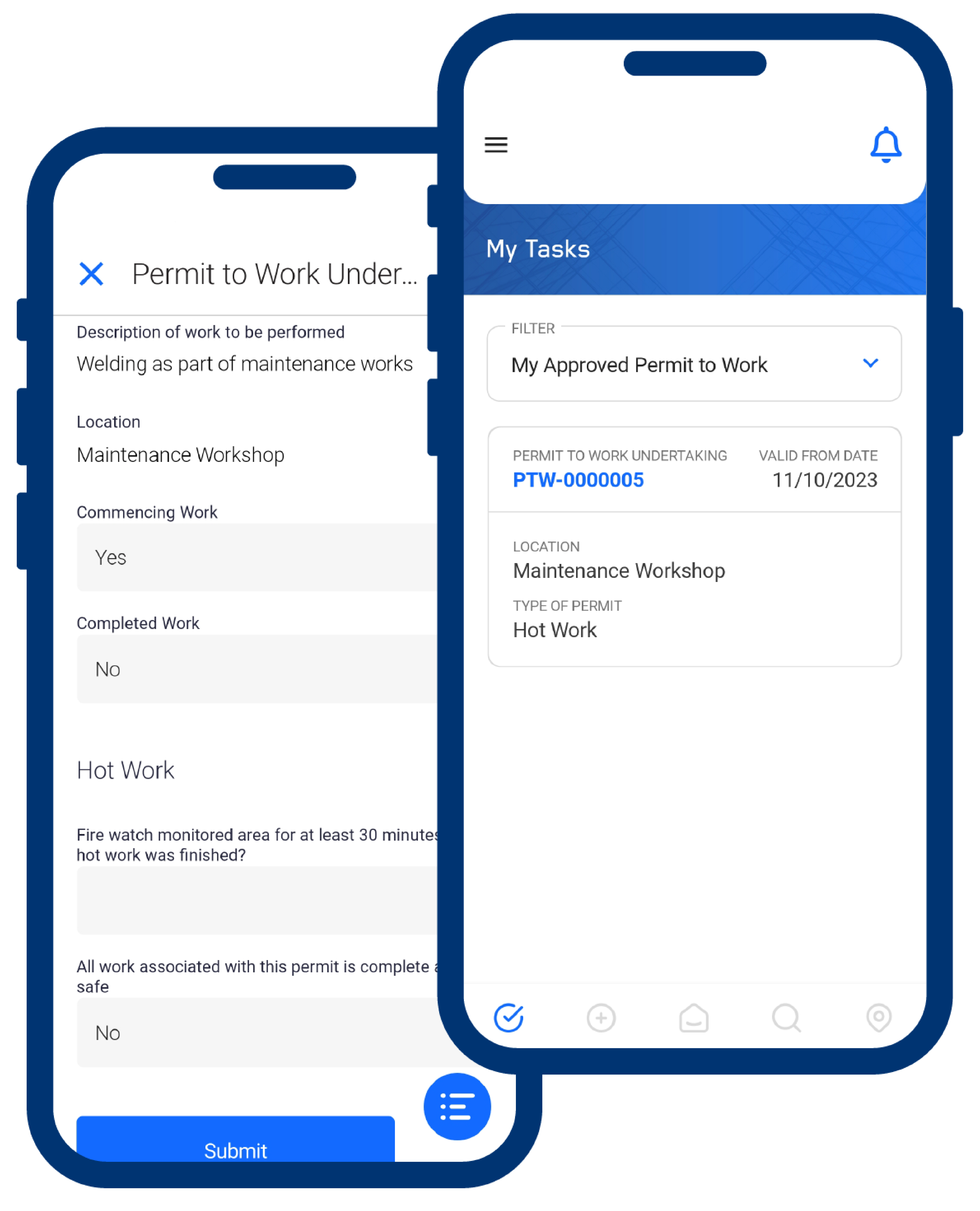Tap the hamburger menu icon
Viewport: 980px width, 1211px height.
pyautogui.click(x=497, y=143)
